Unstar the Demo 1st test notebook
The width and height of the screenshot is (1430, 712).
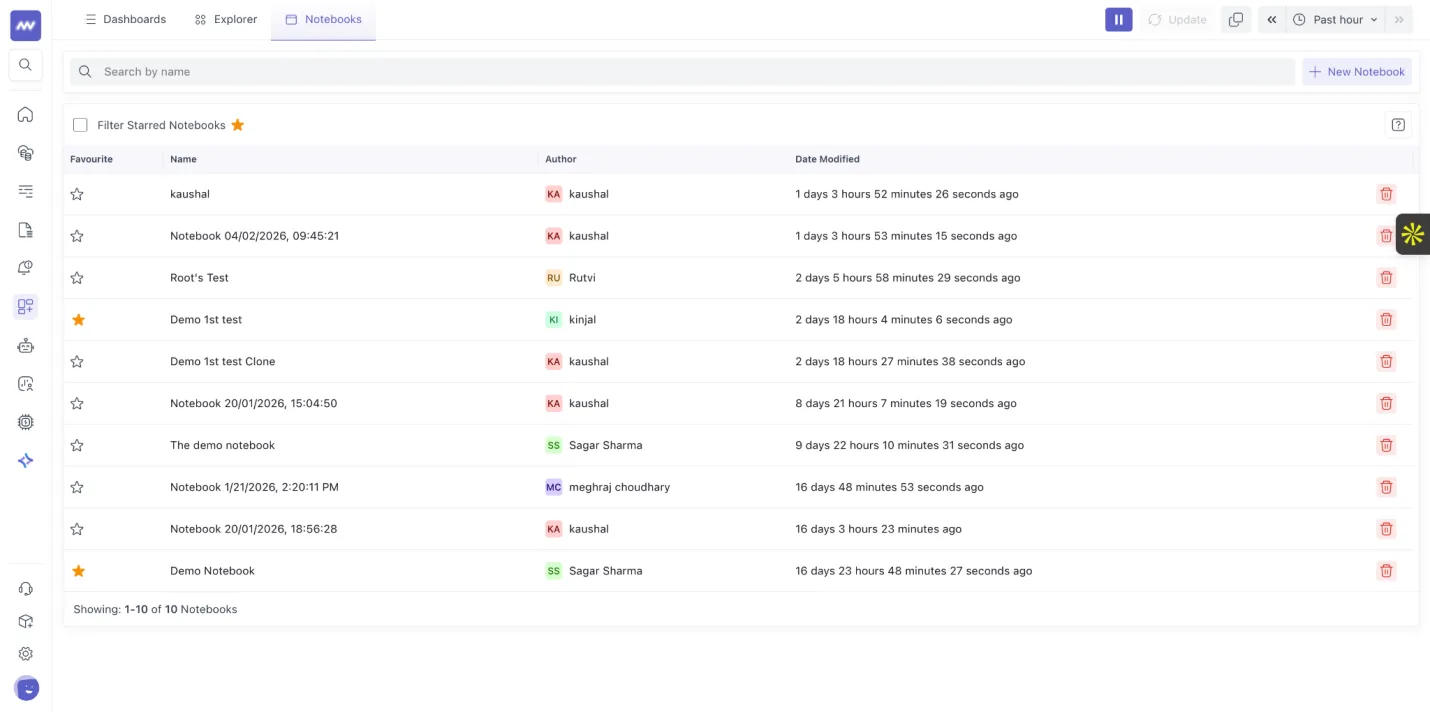pyautogui.click(x=78, y=320)
